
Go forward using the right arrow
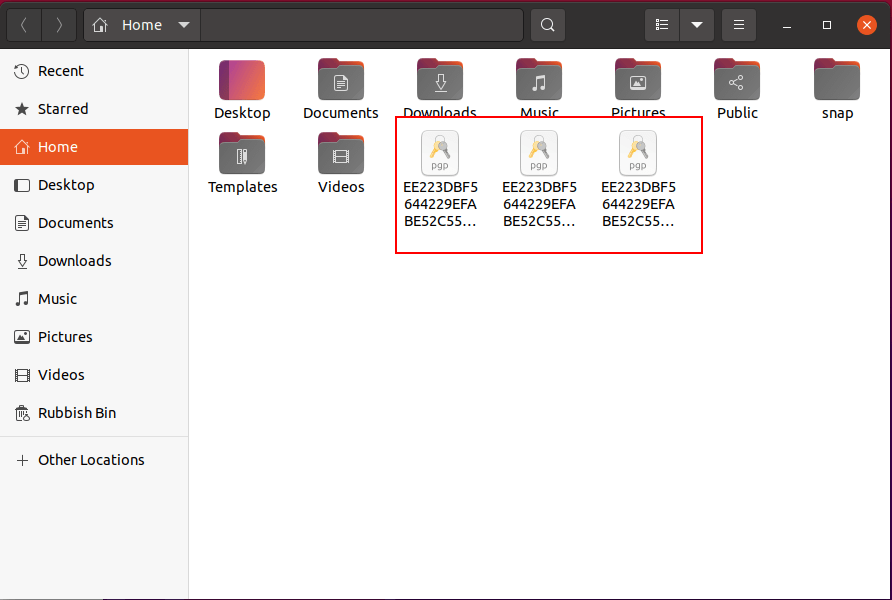(59, 25)
